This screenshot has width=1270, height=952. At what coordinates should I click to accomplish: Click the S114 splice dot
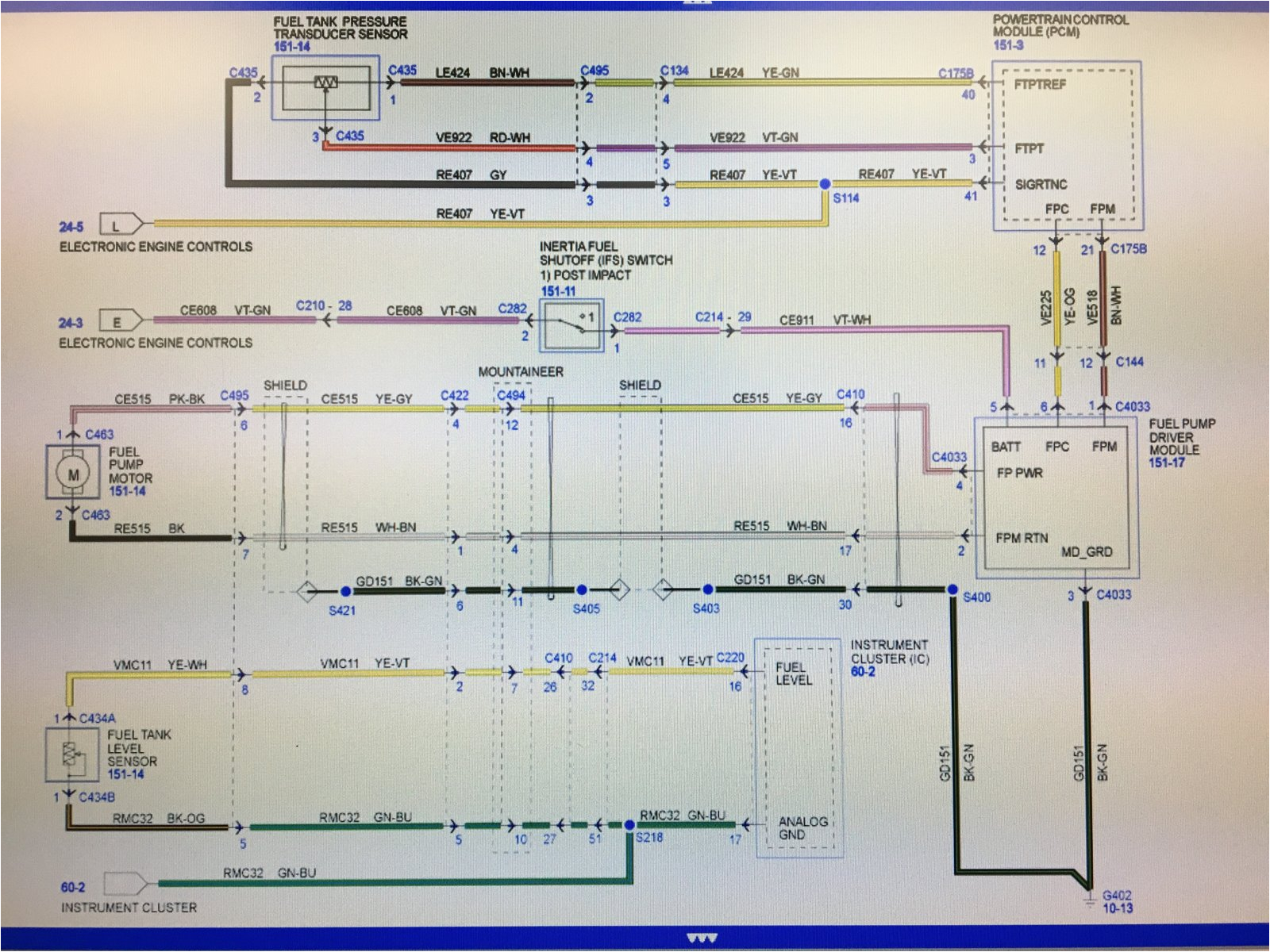click(825, 184)
